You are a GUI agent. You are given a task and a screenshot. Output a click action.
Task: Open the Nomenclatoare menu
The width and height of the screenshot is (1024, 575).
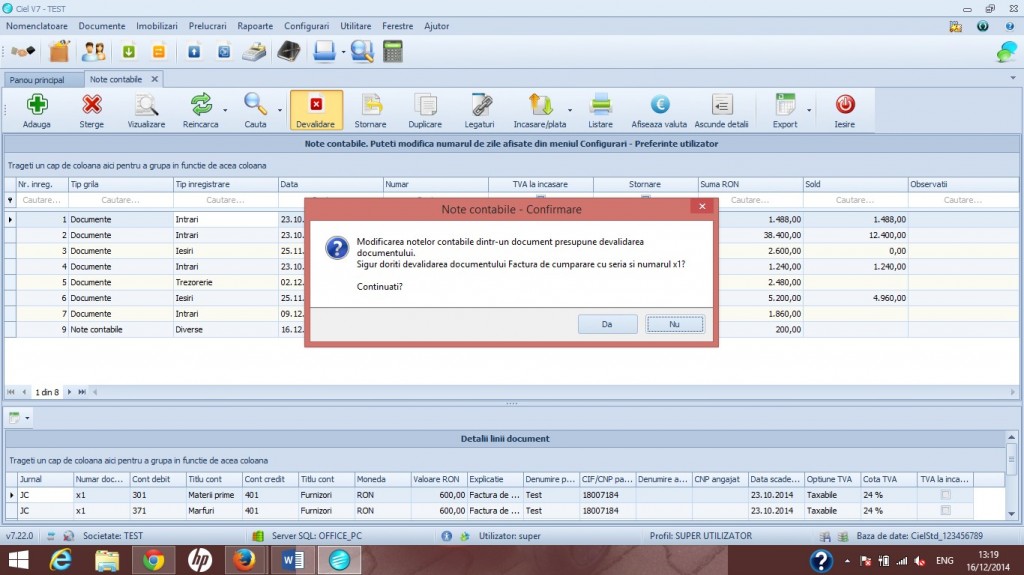[37, 26]
